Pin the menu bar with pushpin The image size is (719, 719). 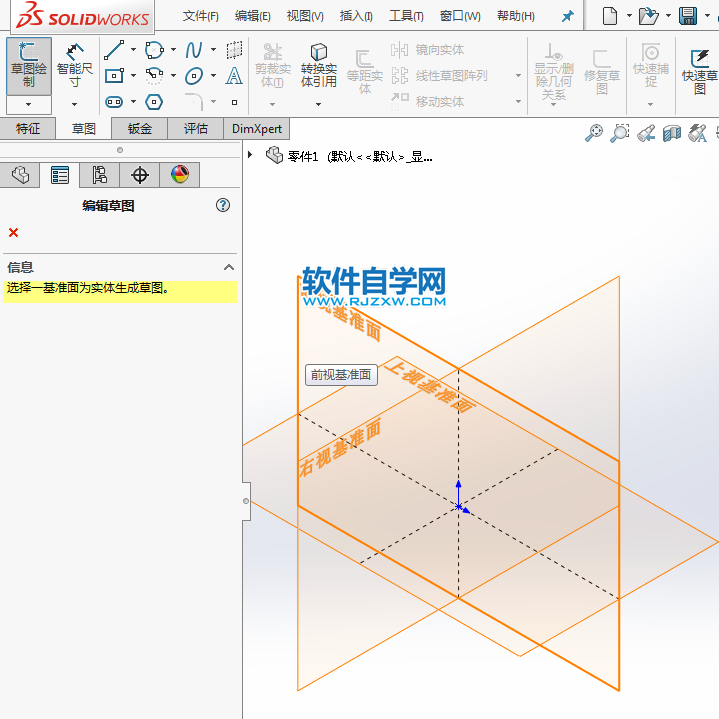click(567, 17)
